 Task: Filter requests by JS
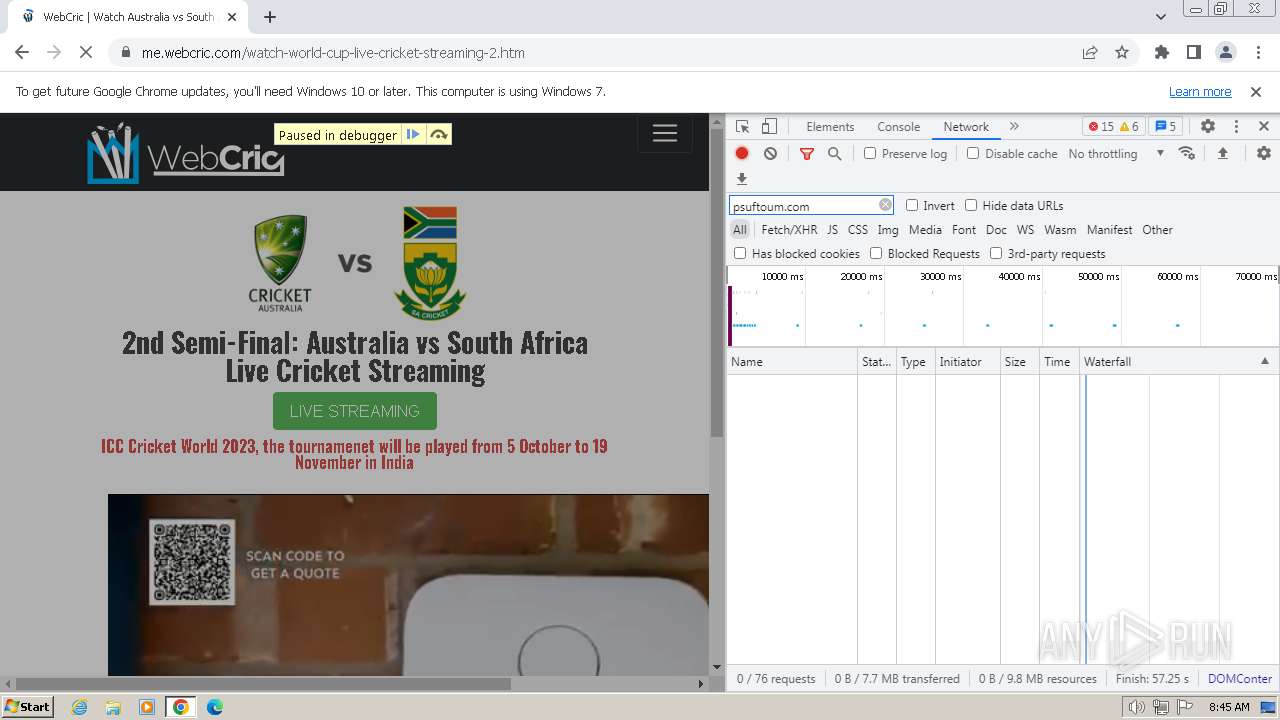click(x=832, y=229)
